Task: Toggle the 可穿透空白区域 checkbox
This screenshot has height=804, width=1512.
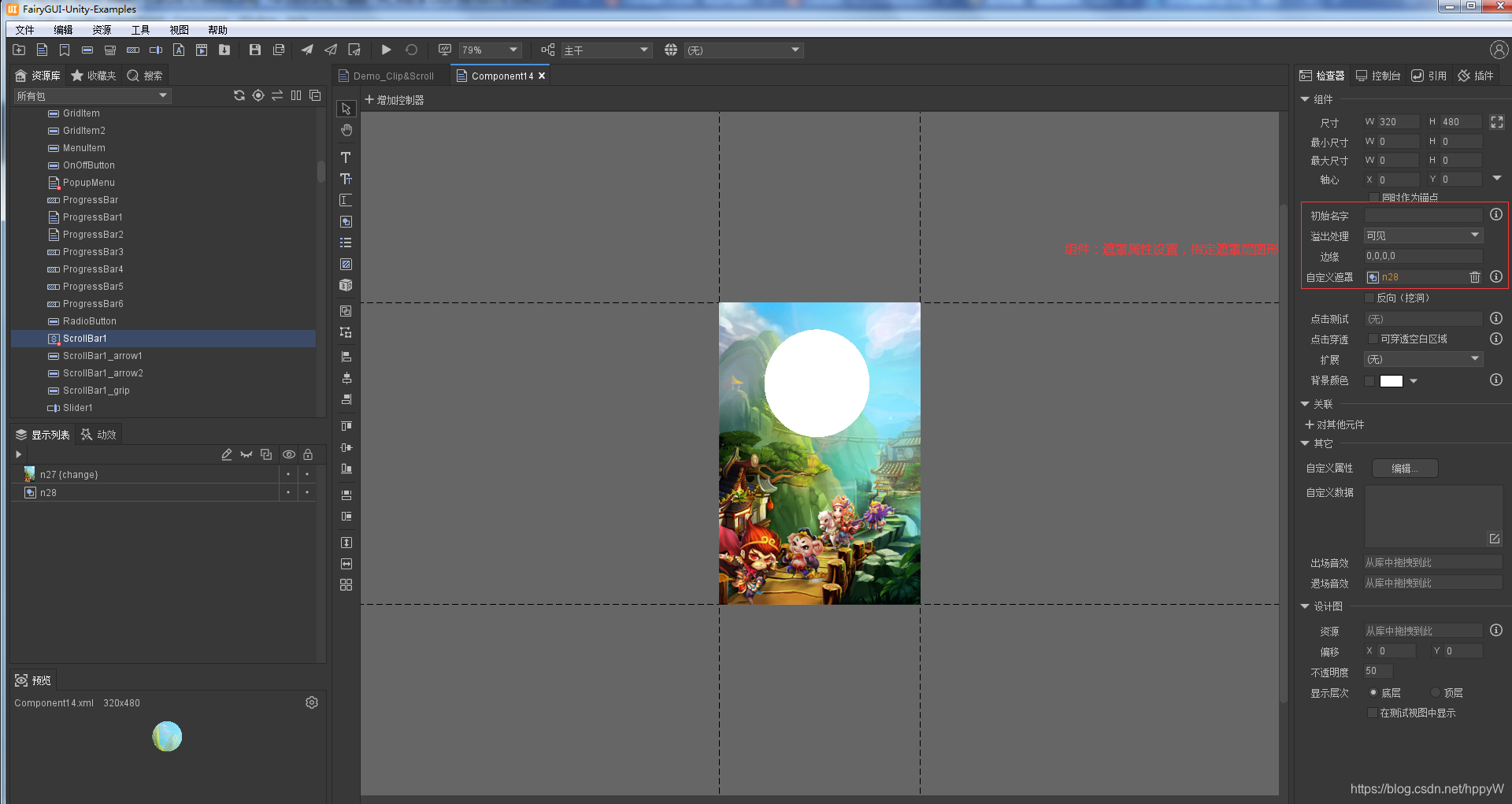Action: point(1373,339)
